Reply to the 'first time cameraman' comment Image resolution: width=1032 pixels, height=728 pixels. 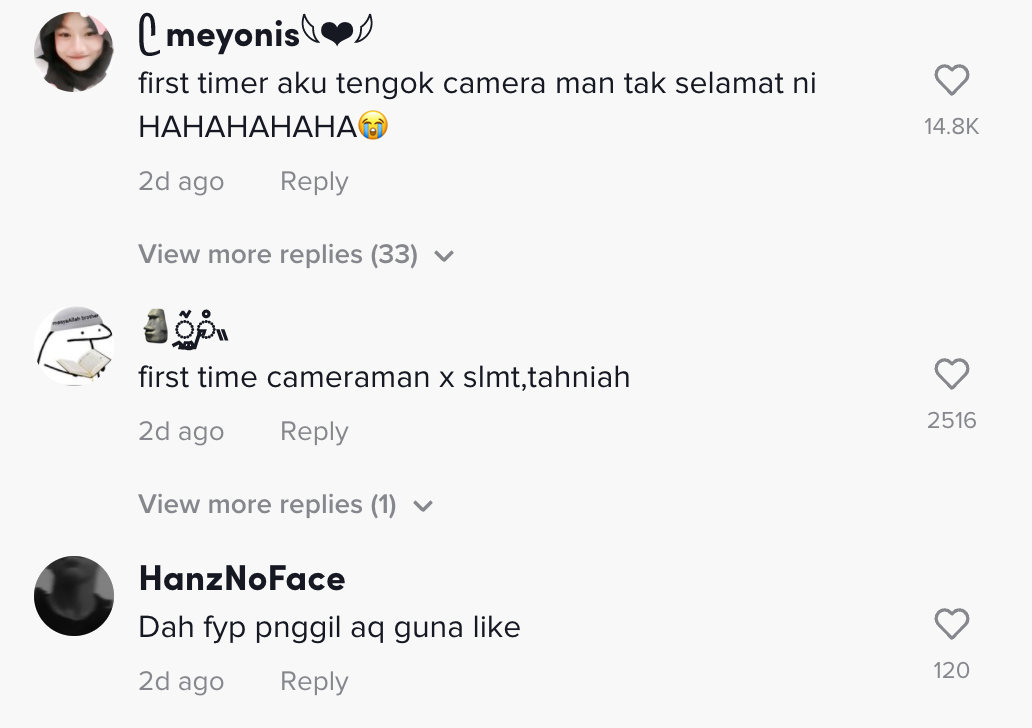pos(314,432)
